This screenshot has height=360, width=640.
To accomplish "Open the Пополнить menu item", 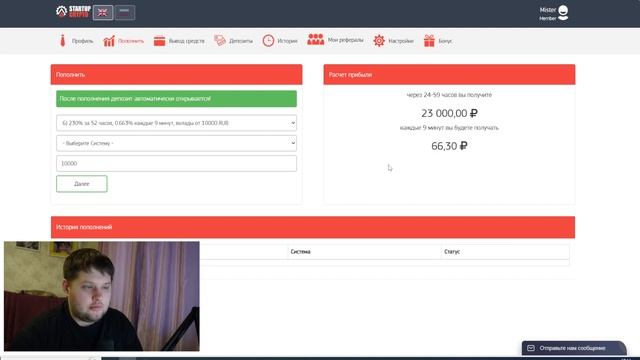I will [131, 41].
